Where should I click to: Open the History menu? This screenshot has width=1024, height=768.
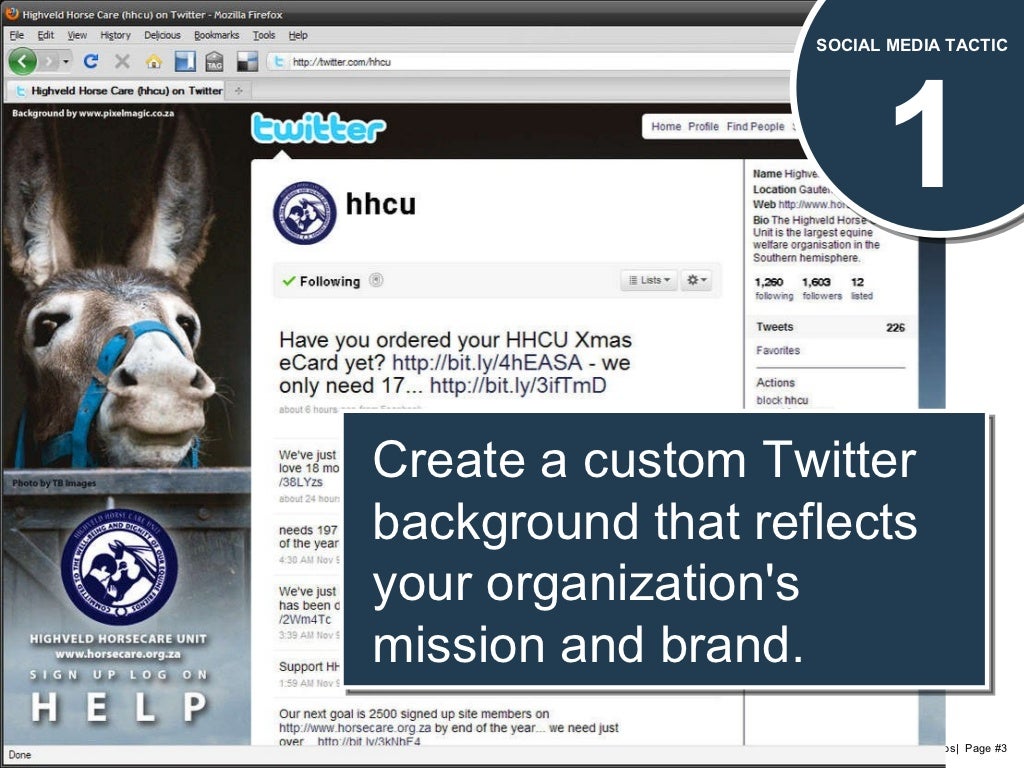coord(115,35)
